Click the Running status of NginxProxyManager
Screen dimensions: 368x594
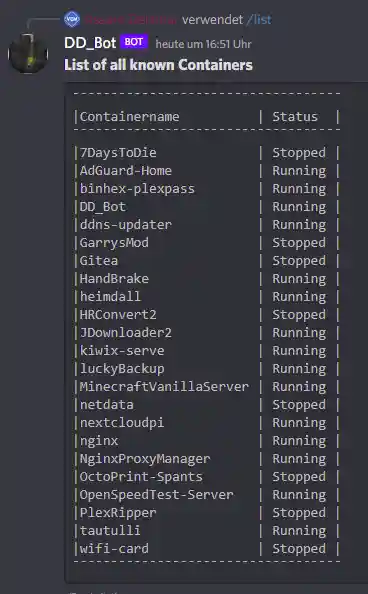(299, 459)
